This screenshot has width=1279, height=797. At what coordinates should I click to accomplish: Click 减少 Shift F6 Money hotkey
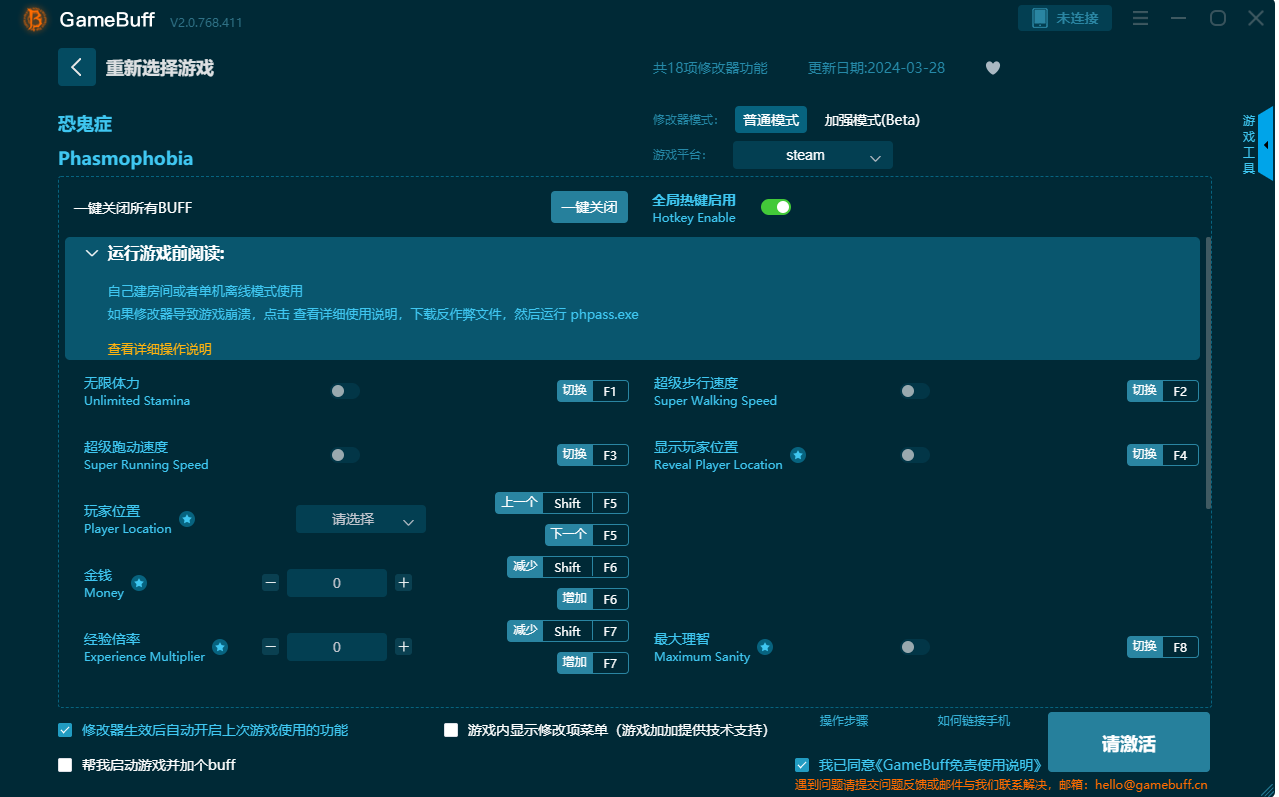tap(568, 567)
